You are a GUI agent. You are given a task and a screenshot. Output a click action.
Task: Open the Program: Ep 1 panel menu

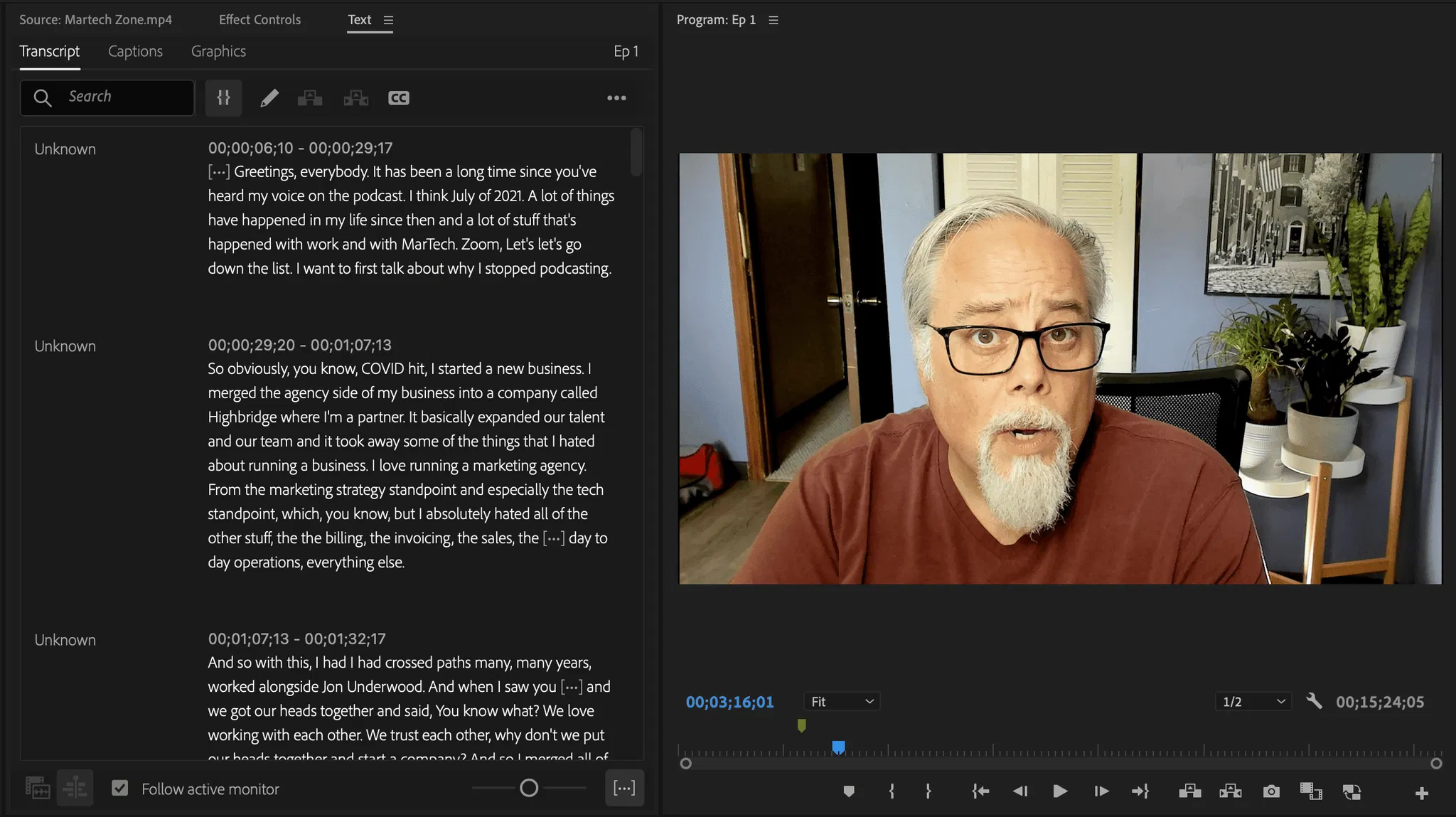773,20
